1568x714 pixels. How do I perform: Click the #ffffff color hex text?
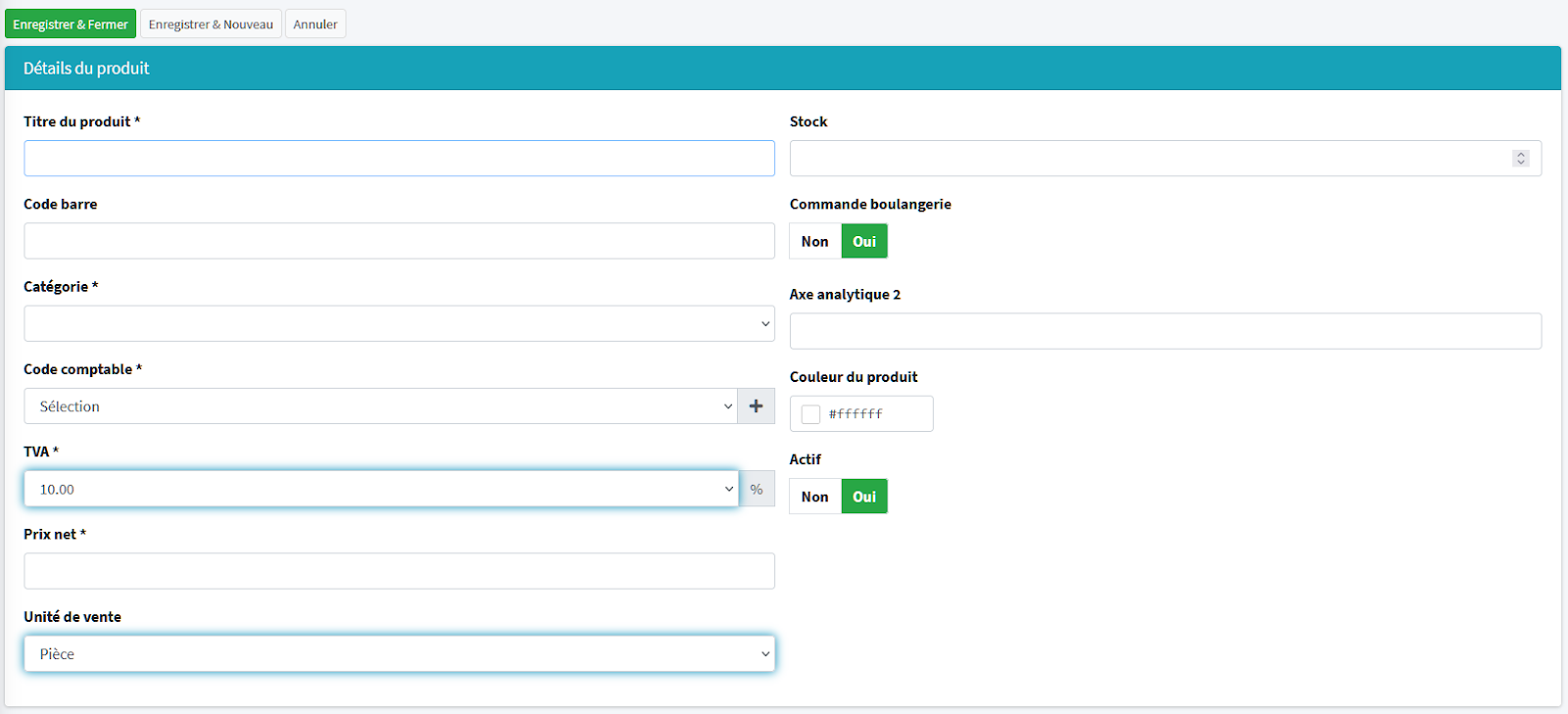856,414
